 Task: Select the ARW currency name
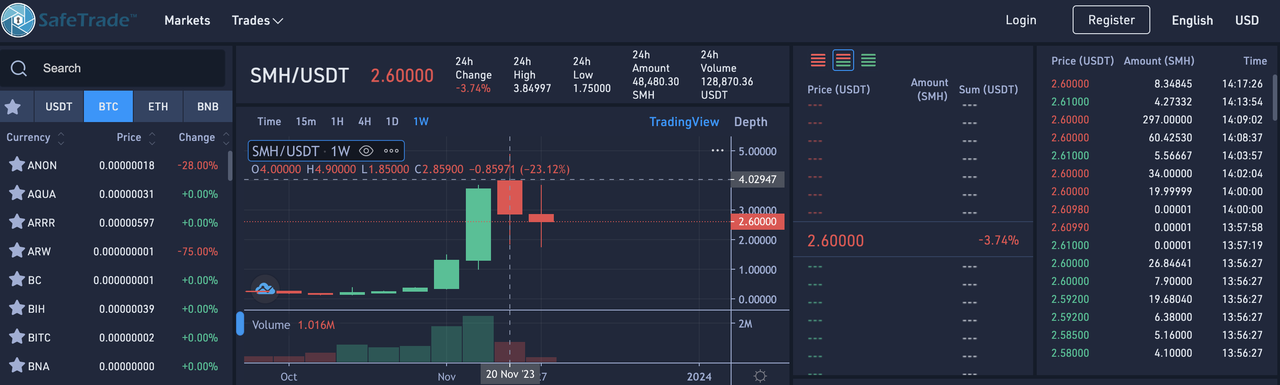coord(40,252)
